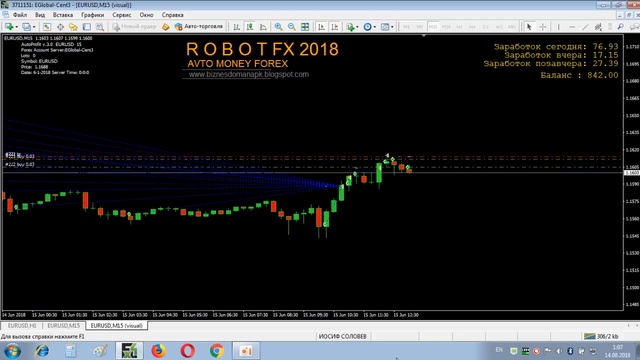Select the H1 timeframe button
640x360 pixels.
pos(459,27)
